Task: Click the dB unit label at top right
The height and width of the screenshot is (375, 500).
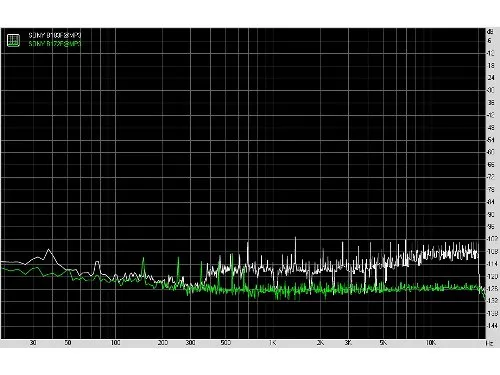Action: coord(490,32)
